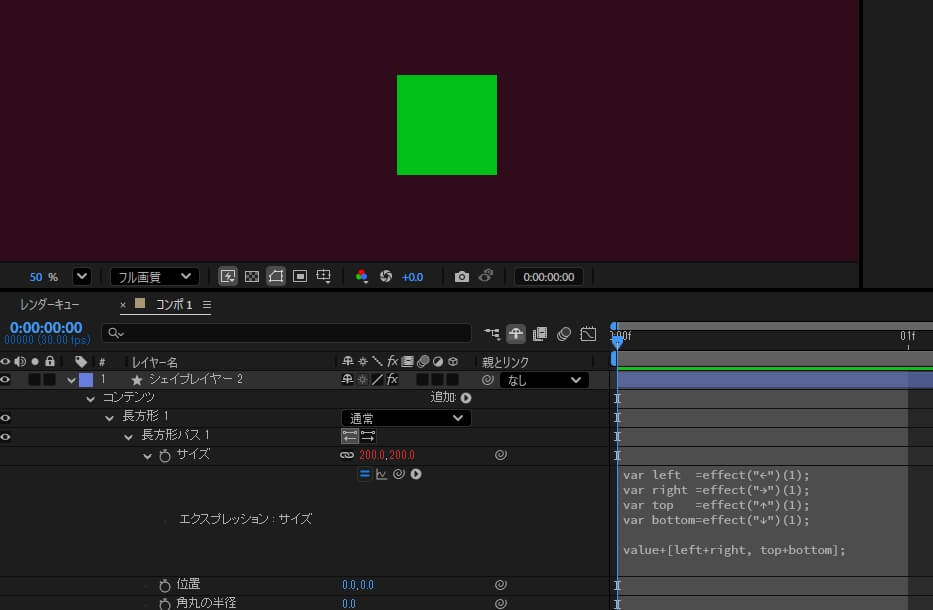The image size is (933, 610).
Task: Click the 追加 add contents button
Action: (x=466, y=398)
